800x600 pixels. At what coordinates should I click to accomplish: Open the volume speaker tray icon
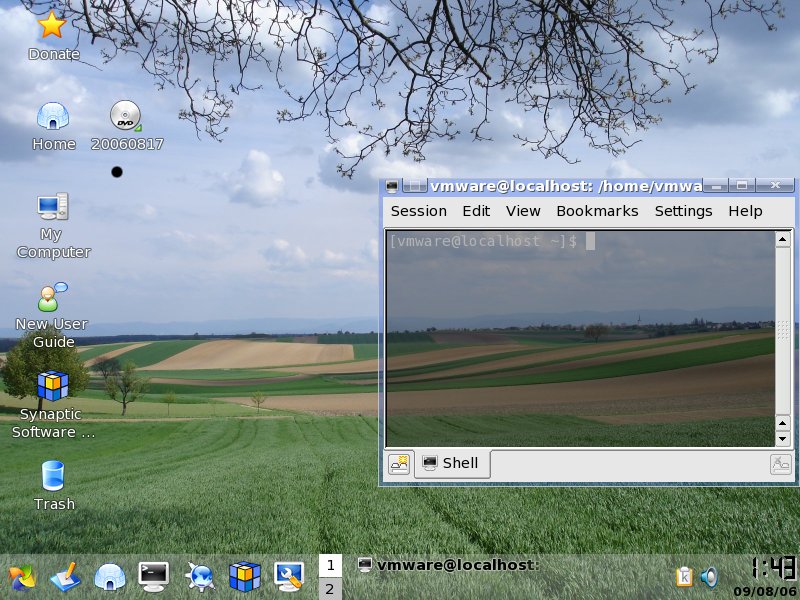(x=709, y=577)
